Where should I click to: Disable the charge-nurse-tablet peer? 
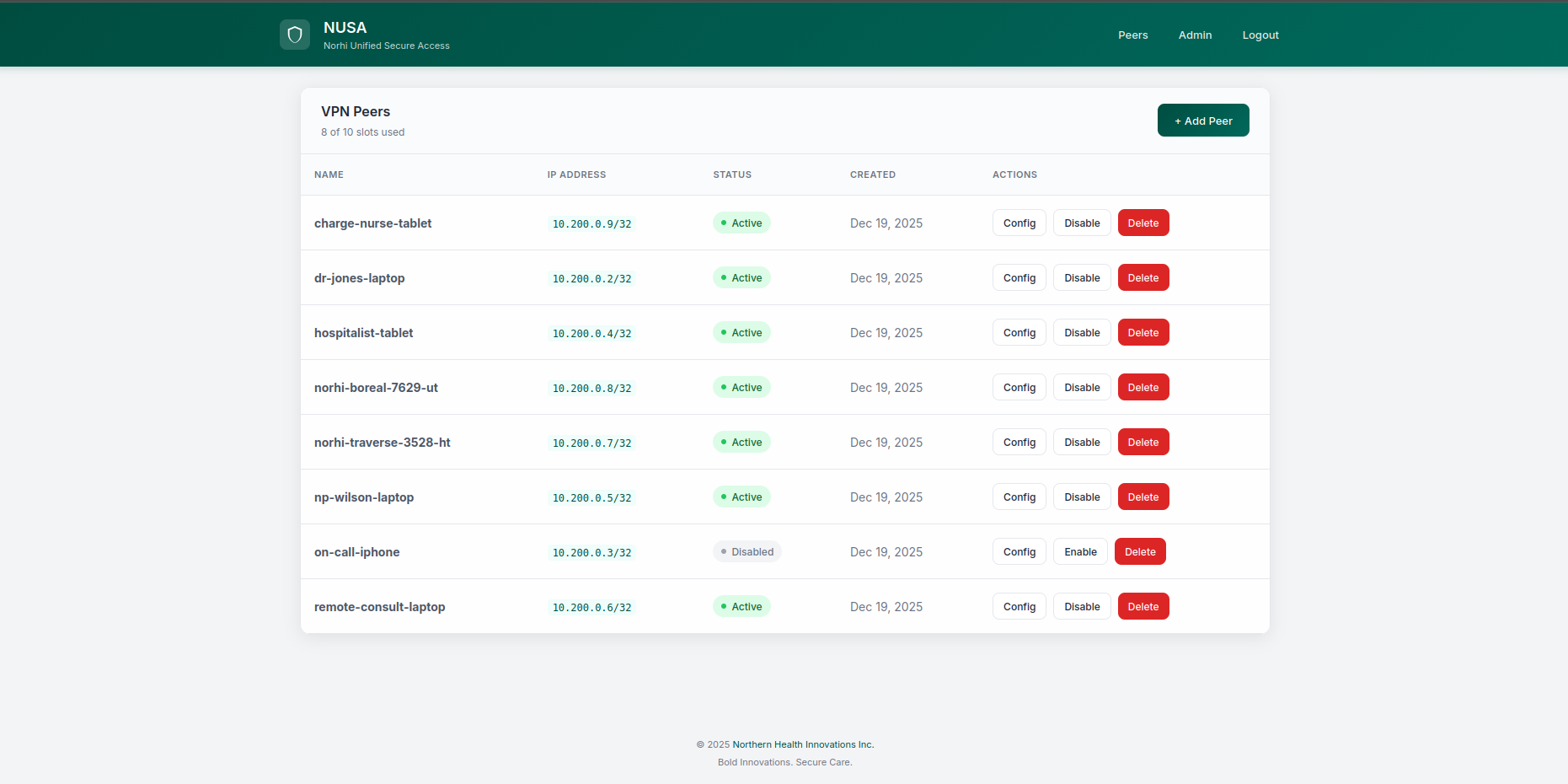[1081, 223]
